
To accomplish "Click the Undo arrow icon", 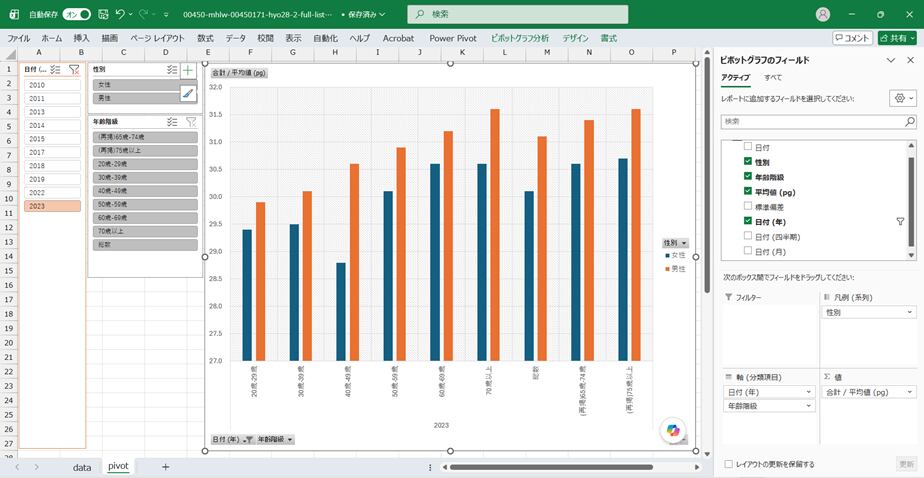I will (120, 14).
